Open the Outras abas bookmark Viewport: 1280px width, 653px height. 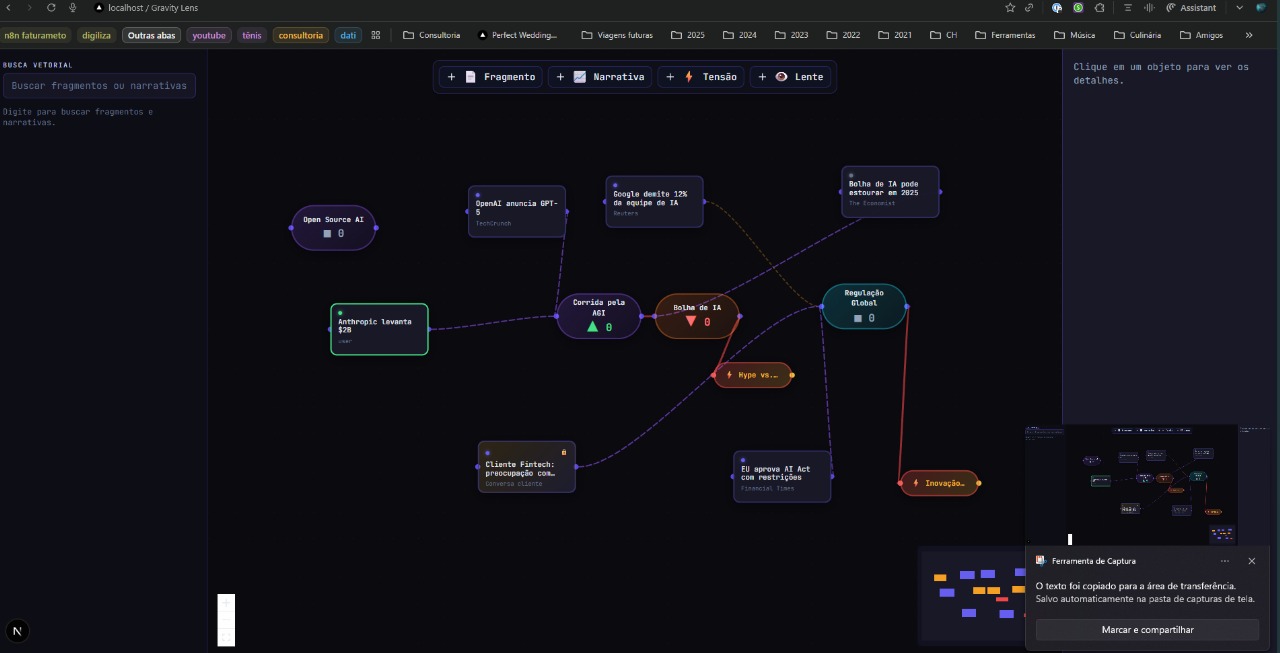pos(151,34)
